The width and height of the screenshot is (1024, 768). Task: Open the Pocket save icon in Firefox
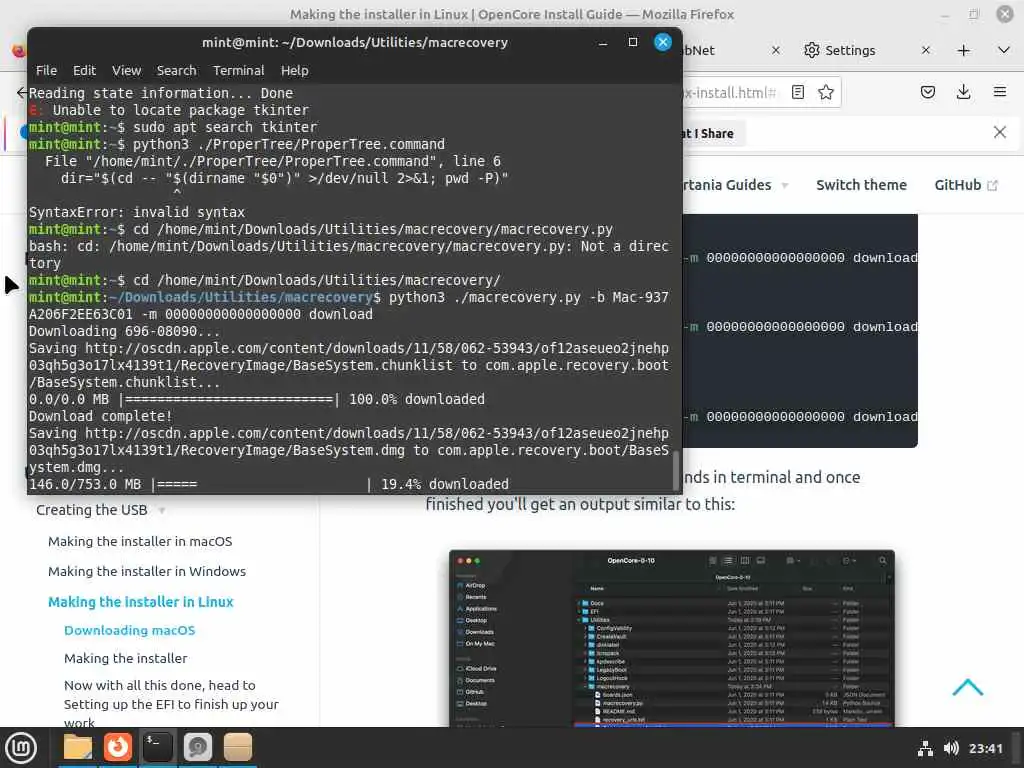click(x=927, y=92)
